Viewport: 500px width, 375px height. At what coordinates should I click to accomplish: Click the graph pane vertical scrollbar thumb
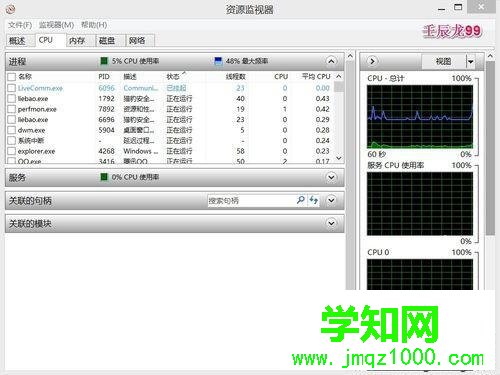(x=490, y=148)
